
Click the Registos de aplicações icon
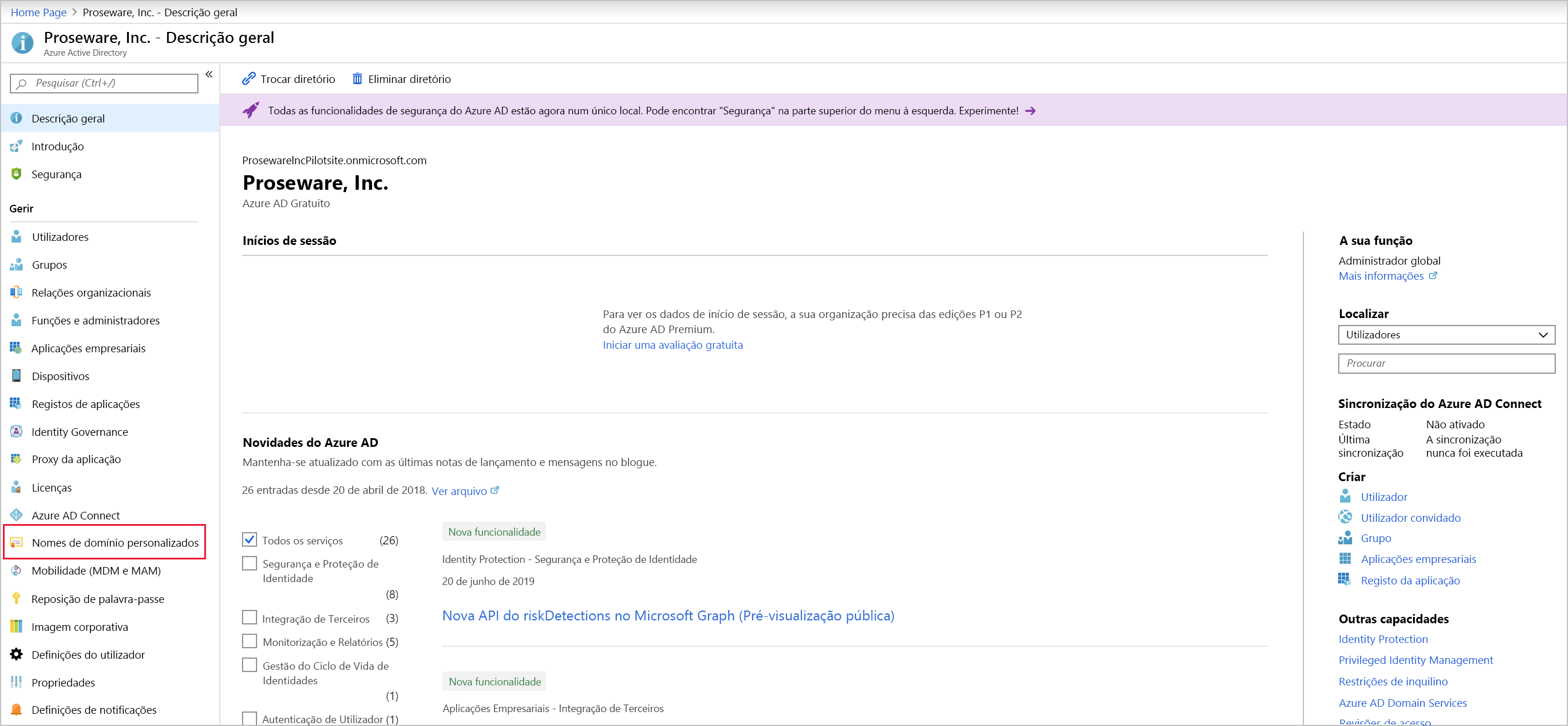coord(16,403)
